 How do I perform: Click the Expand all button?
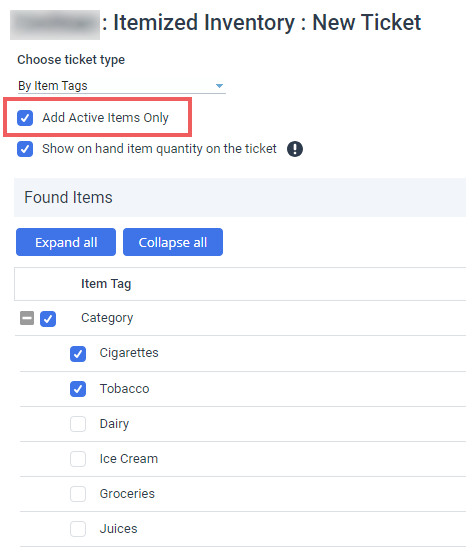pos(66,242)
